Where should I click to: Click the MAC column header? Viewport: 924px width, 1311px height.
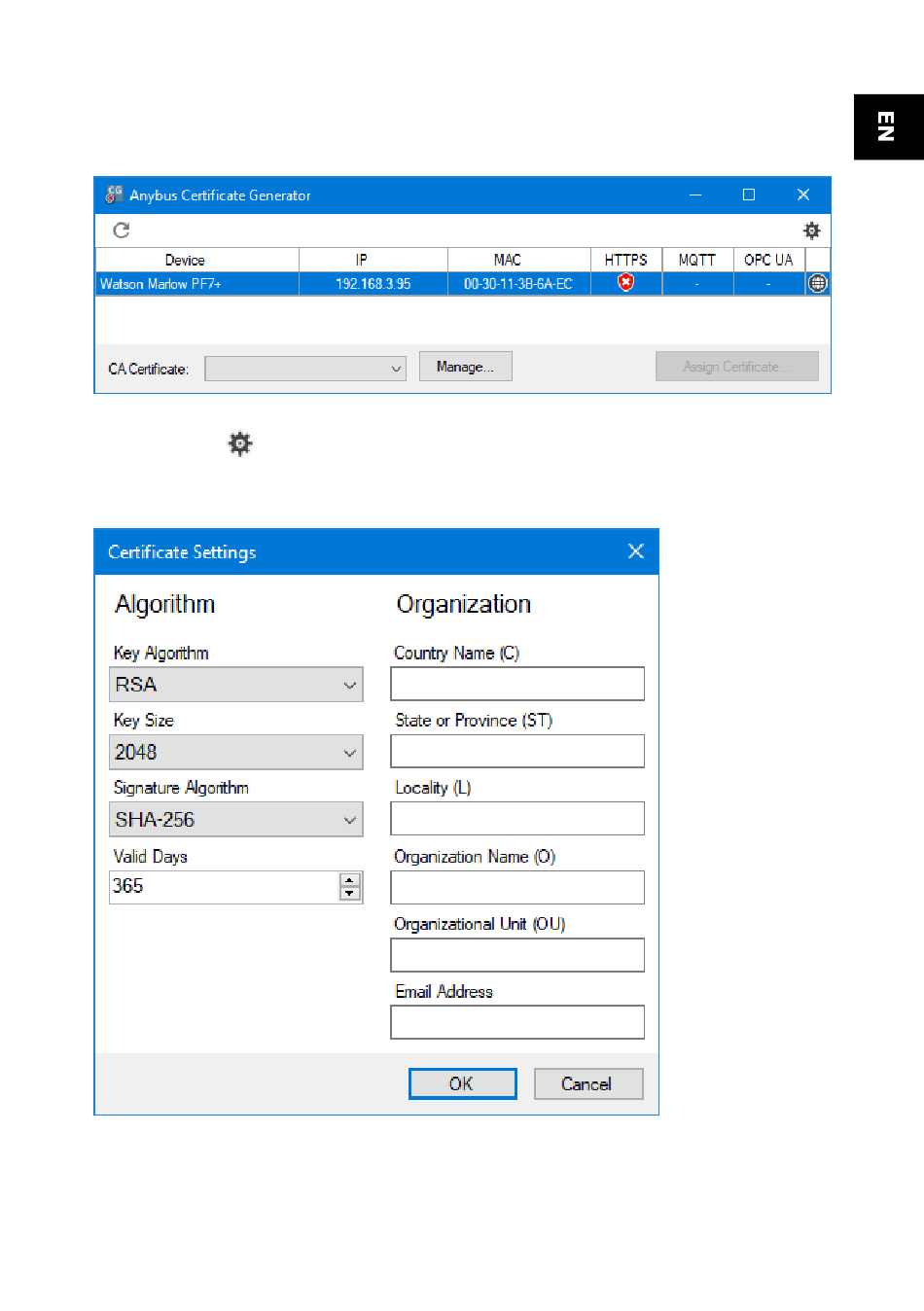point(519,260)
